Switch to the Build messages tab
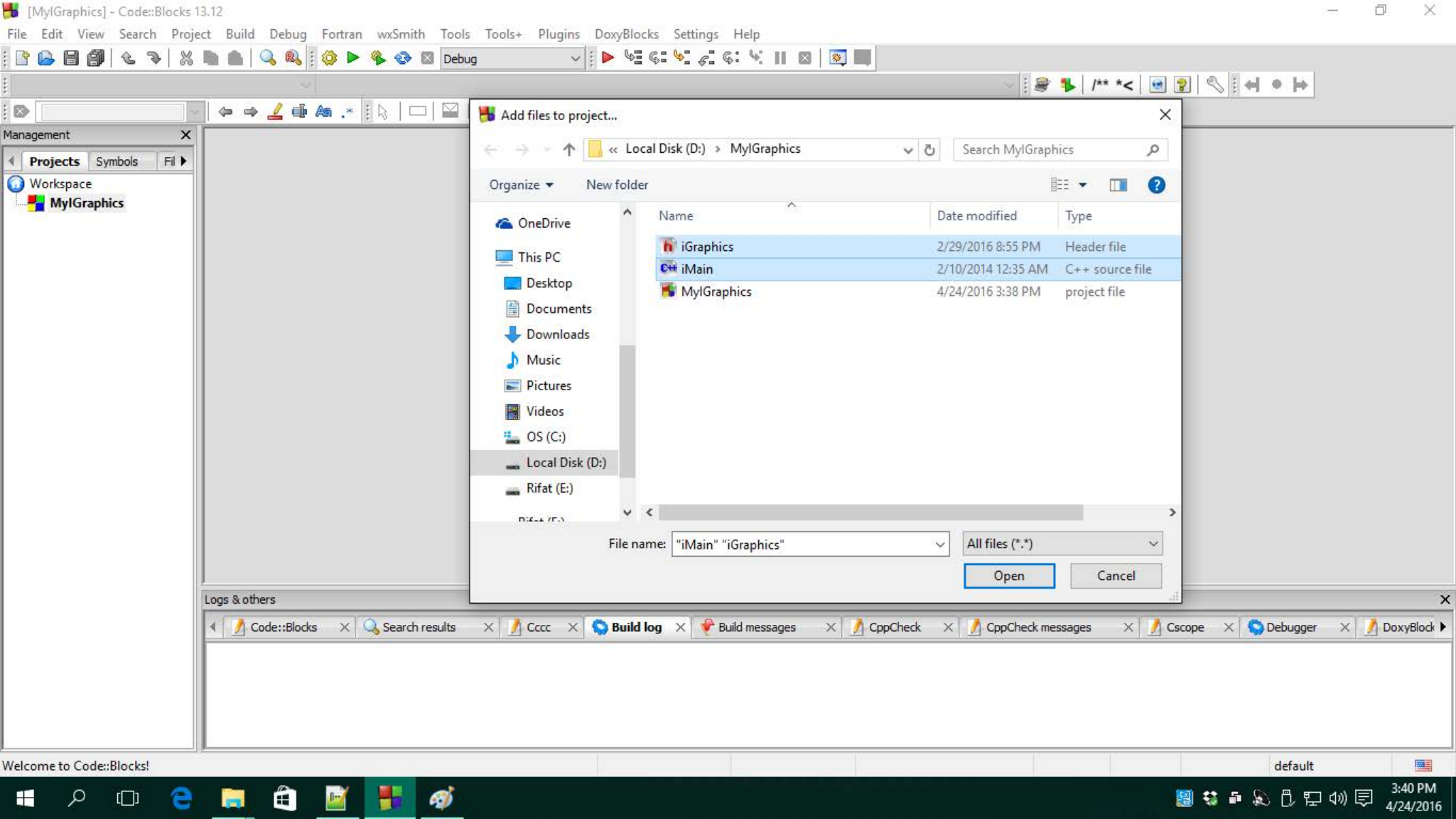 [756, 627]
